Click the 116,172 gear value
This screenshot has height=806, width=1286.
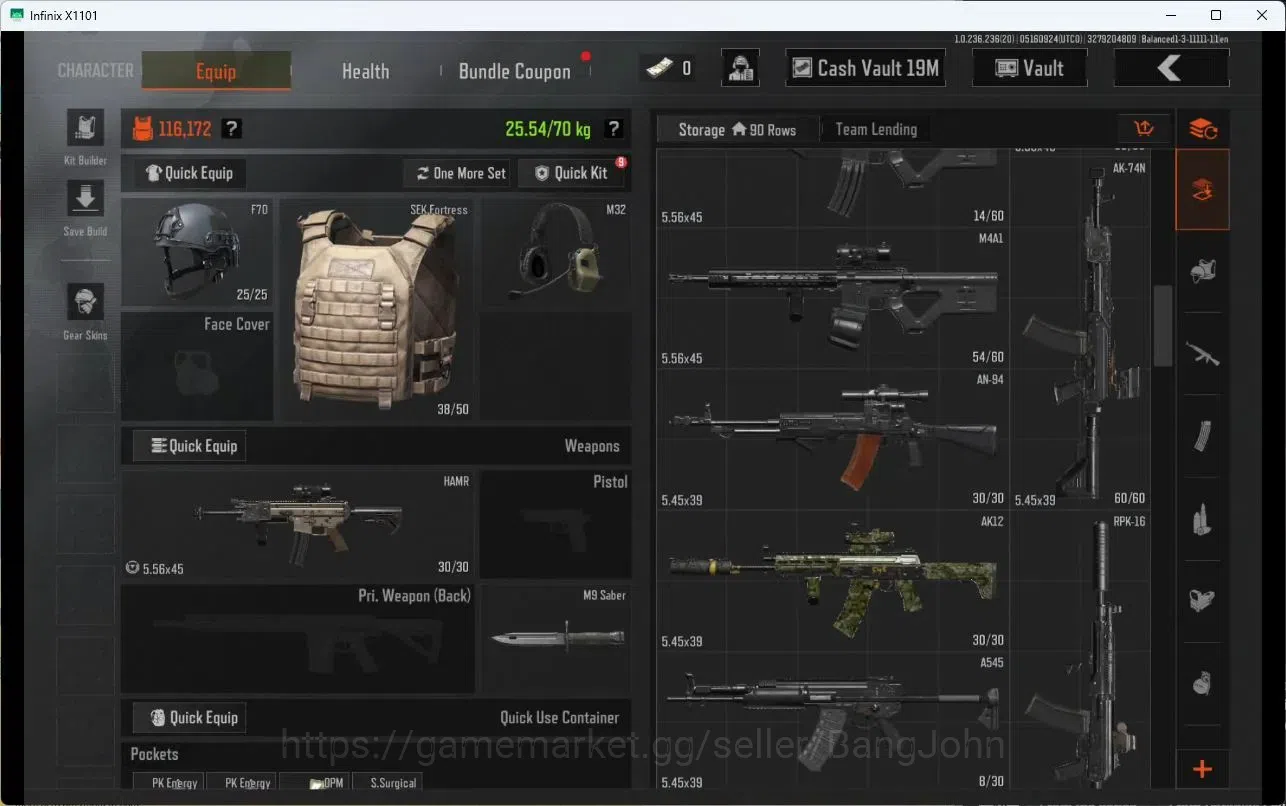tap(185, 129)
